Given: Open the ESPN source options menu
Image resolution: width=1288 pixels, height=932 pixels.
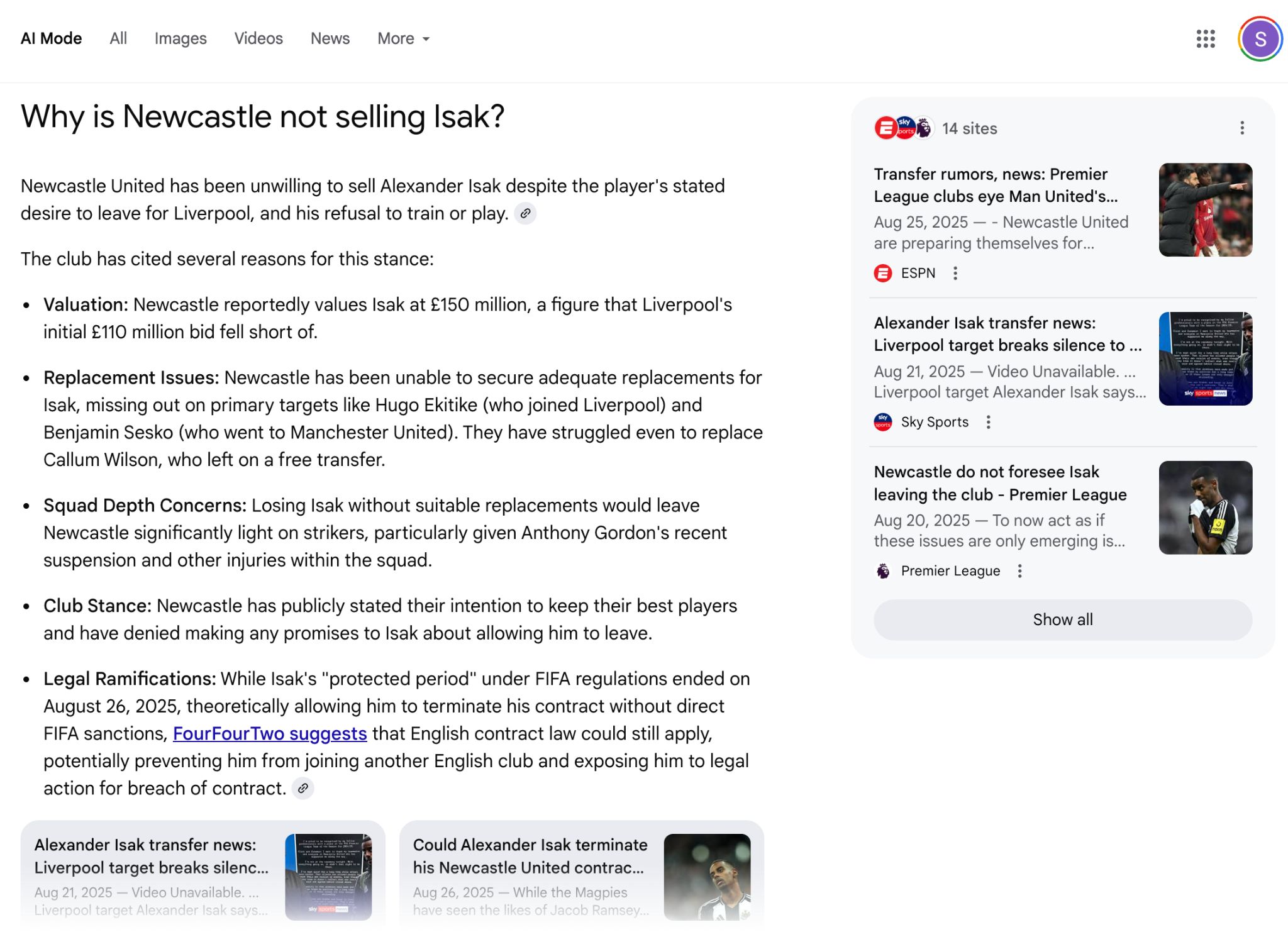Looking at the screenshot, I should [x=955, y=273].
